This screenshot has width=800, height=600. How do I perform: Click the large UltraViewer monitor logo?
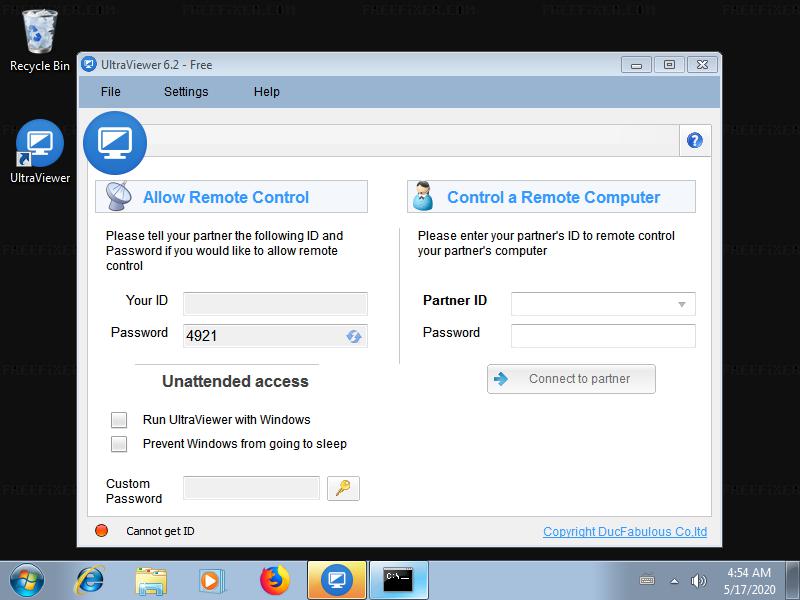pyautogui.click(x=115, y=143)
